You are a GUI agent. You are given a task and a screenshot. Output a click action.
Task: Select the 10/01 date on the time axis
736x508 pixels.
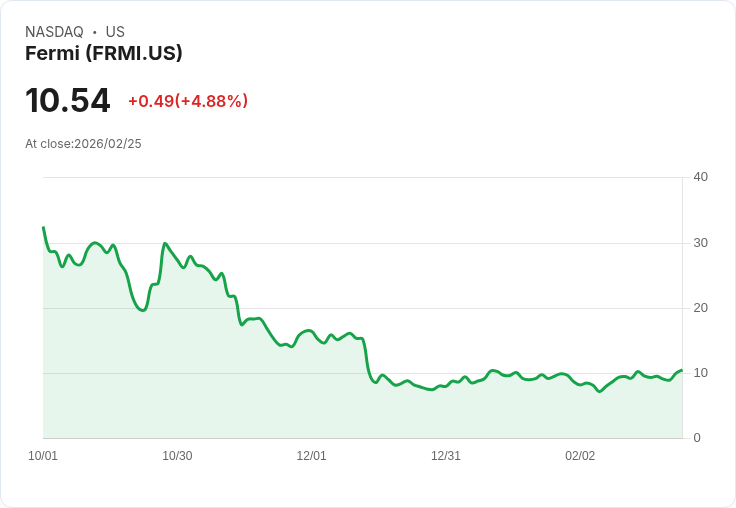(x=43, y=456)
